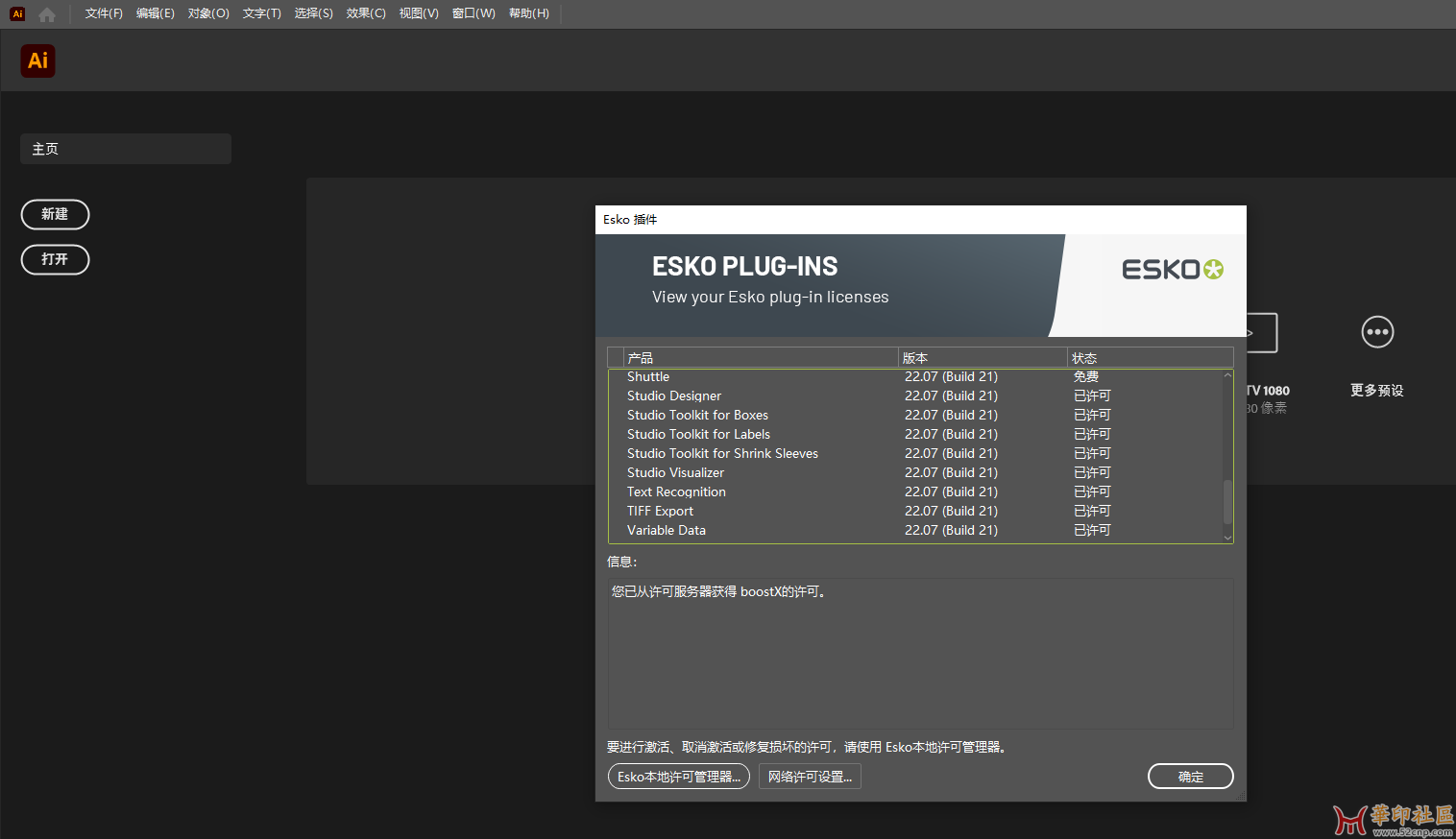Open the 窗口(W) menu
The image size is (1456, 839).
[x=473, y=13]
